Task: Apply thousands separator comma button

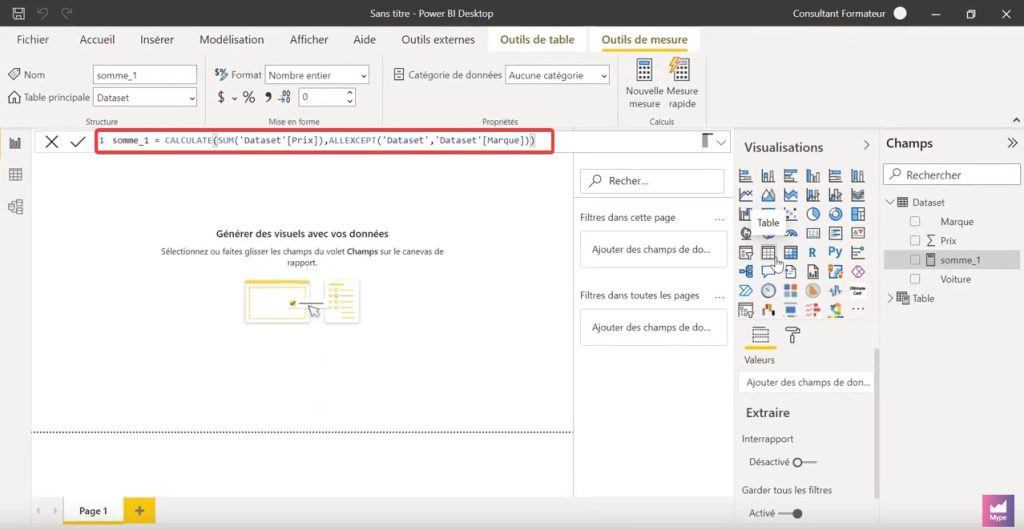Action: [x=268, y=98]
